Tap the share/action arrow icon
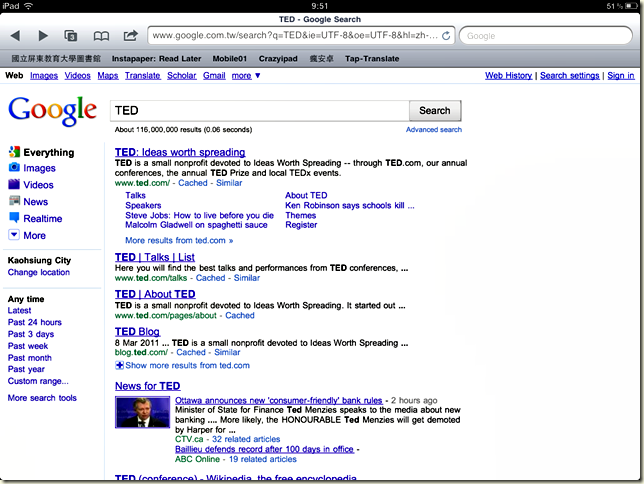Viewport: 644px width, 484px height. pyautogui.click(x=131, y=35)
